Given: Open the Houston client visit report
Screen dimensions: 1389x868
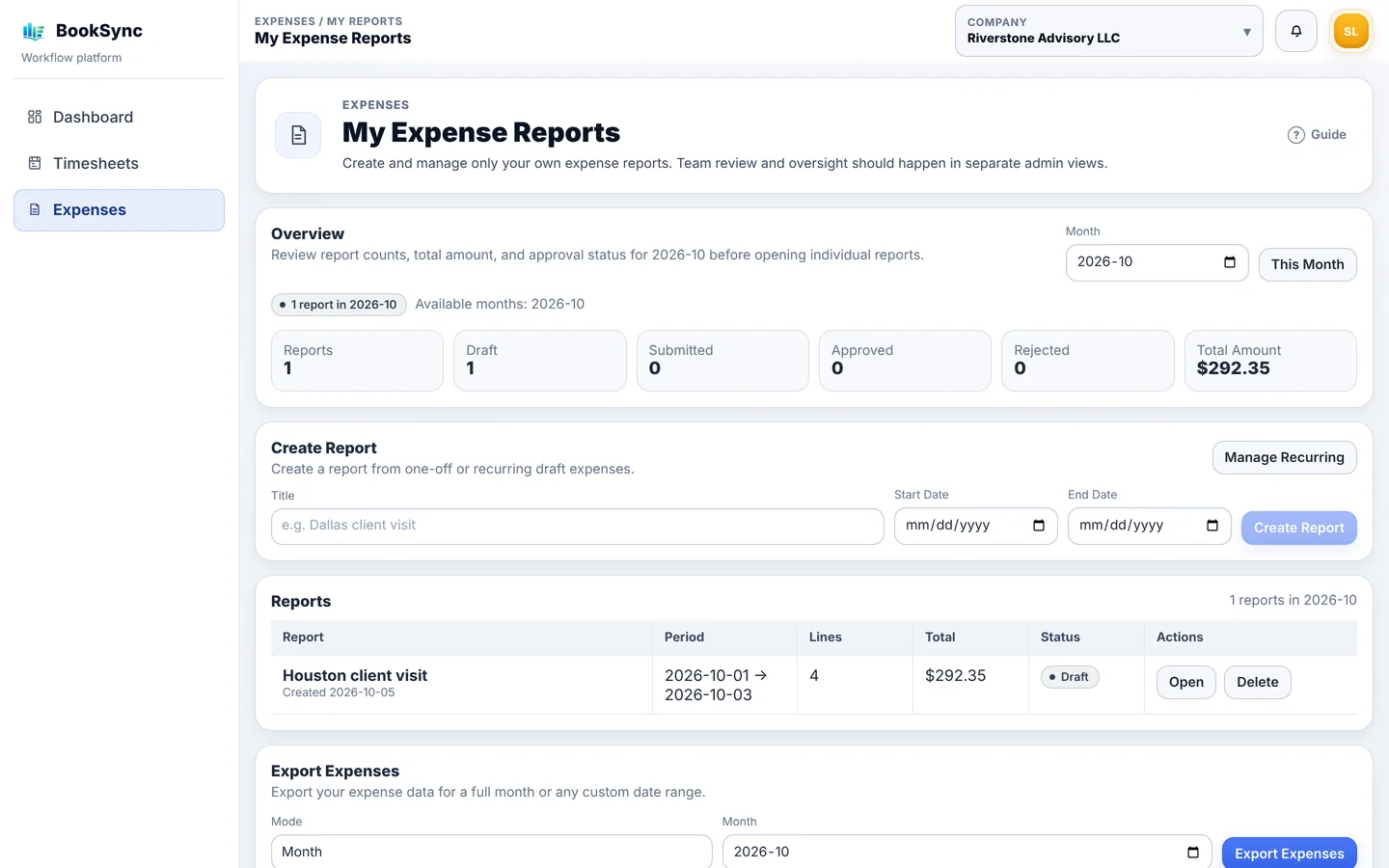Looking at the screenshot, I should (x=1185, y=682).
